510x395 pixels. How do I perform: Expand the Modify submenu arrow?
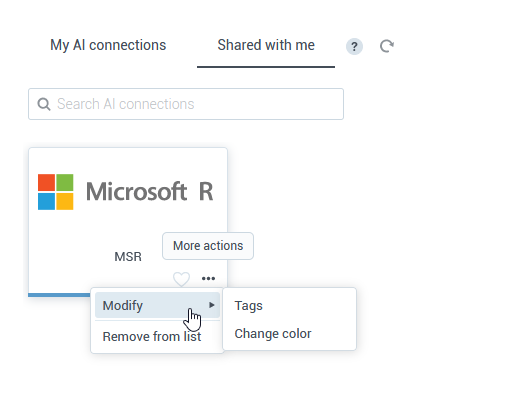click(x=212, y=305)
